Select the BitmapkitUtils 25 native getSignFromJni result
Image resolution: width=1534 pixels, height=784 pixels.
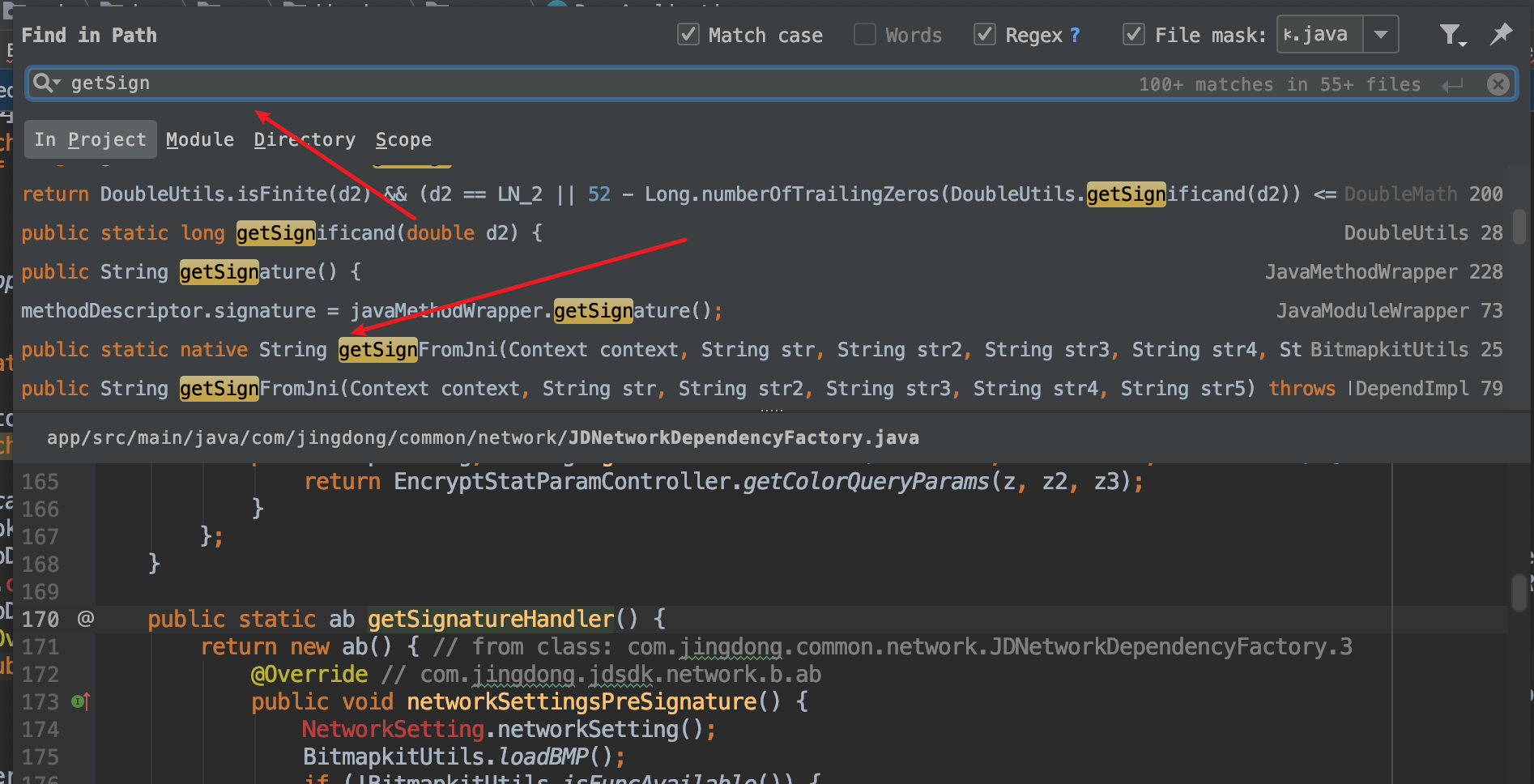(761, 350)
